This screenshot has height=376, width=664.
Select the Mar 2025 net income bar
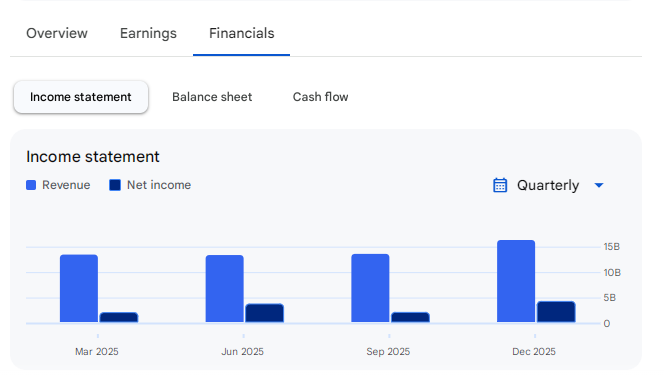(119, 318)
